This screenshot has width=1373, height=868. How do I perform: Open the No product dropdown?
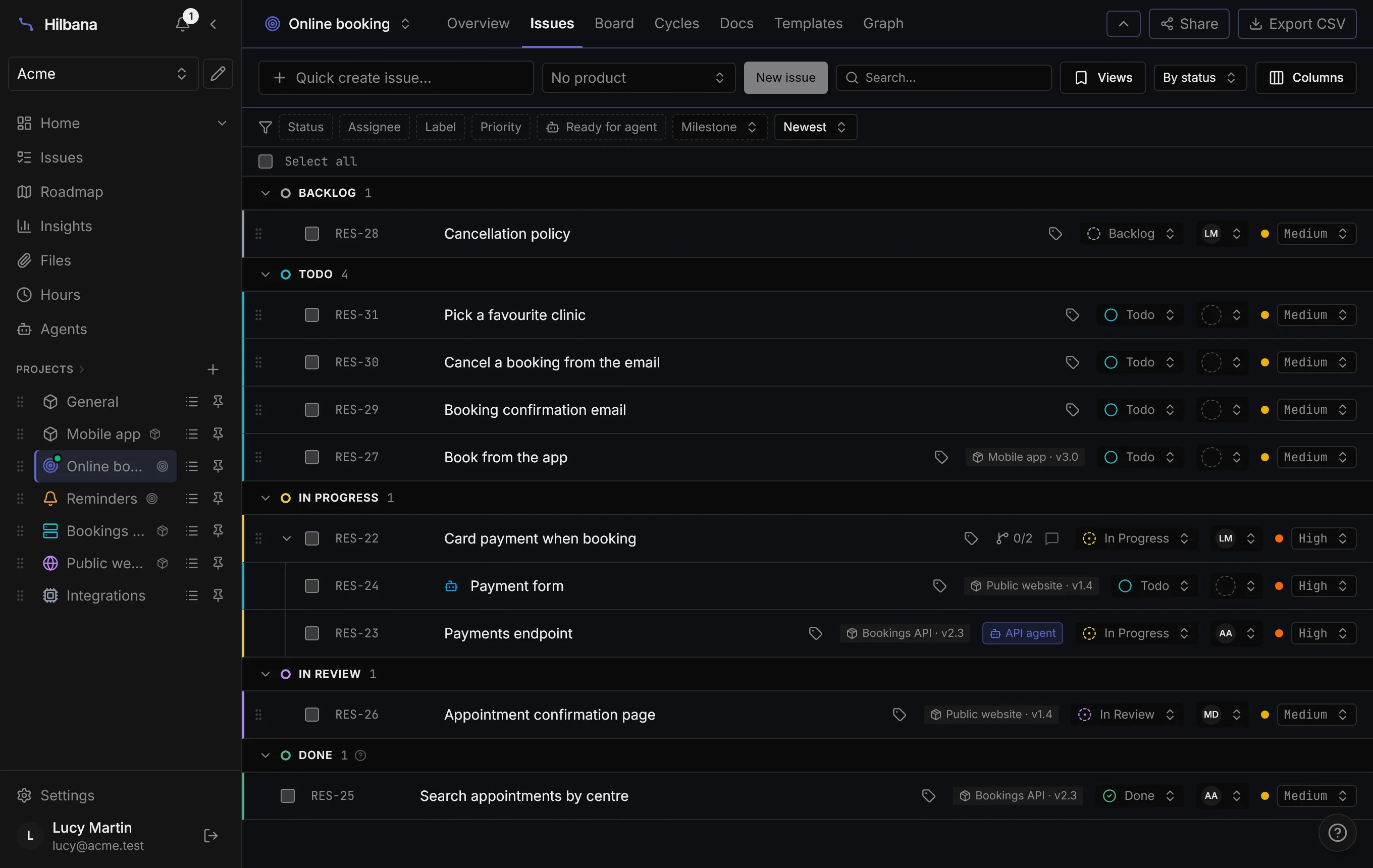pyautogui.click(x=639, y=78)
